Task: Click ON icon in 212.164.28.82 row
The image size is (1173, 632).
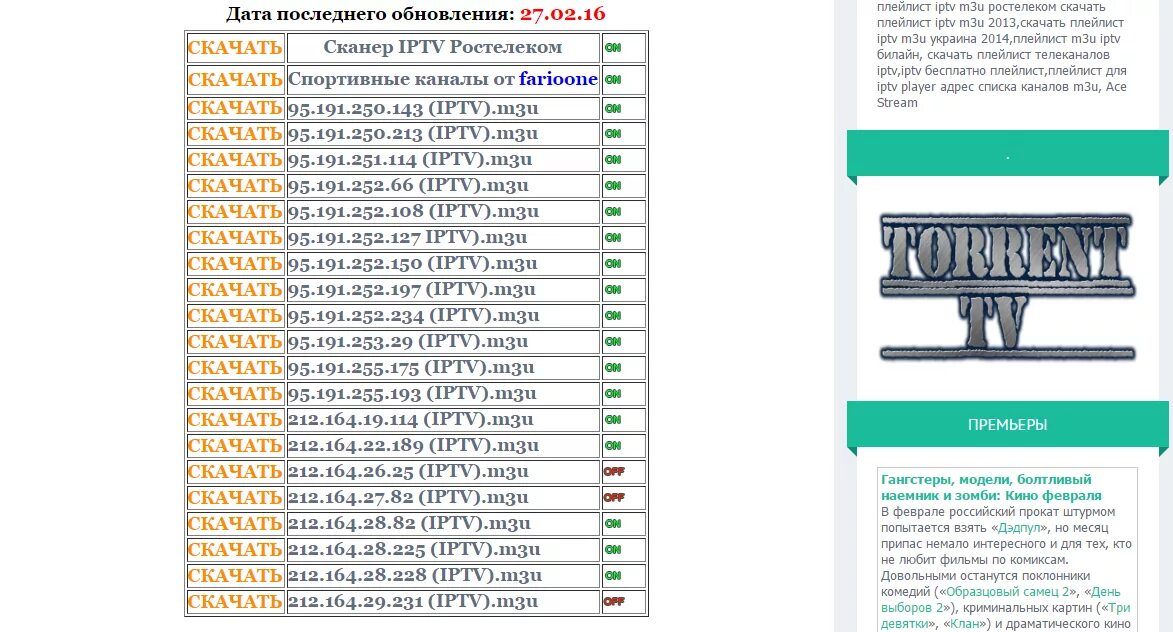Action: click(x=613, y=524)
